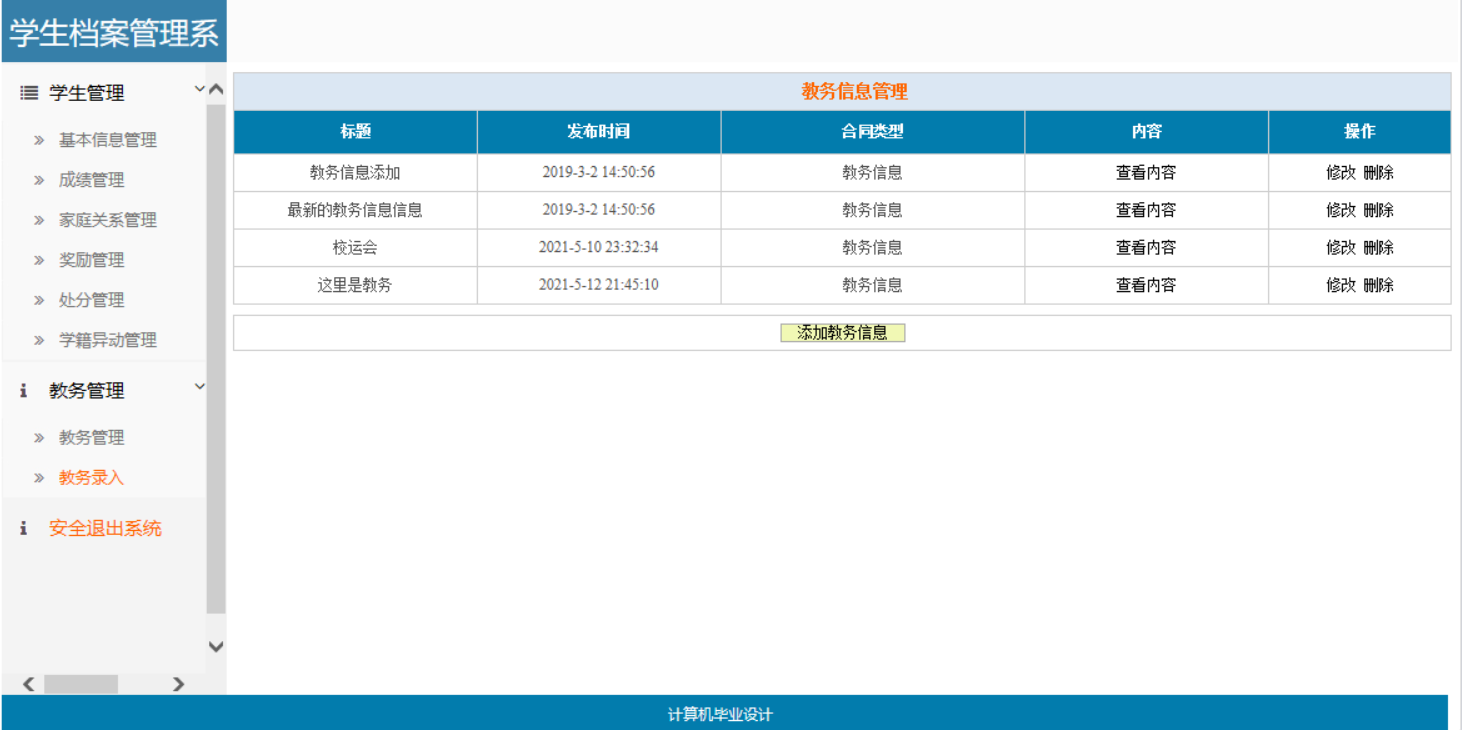Click the 内容 column header

pyautogui.click(x=1146, y=132)
